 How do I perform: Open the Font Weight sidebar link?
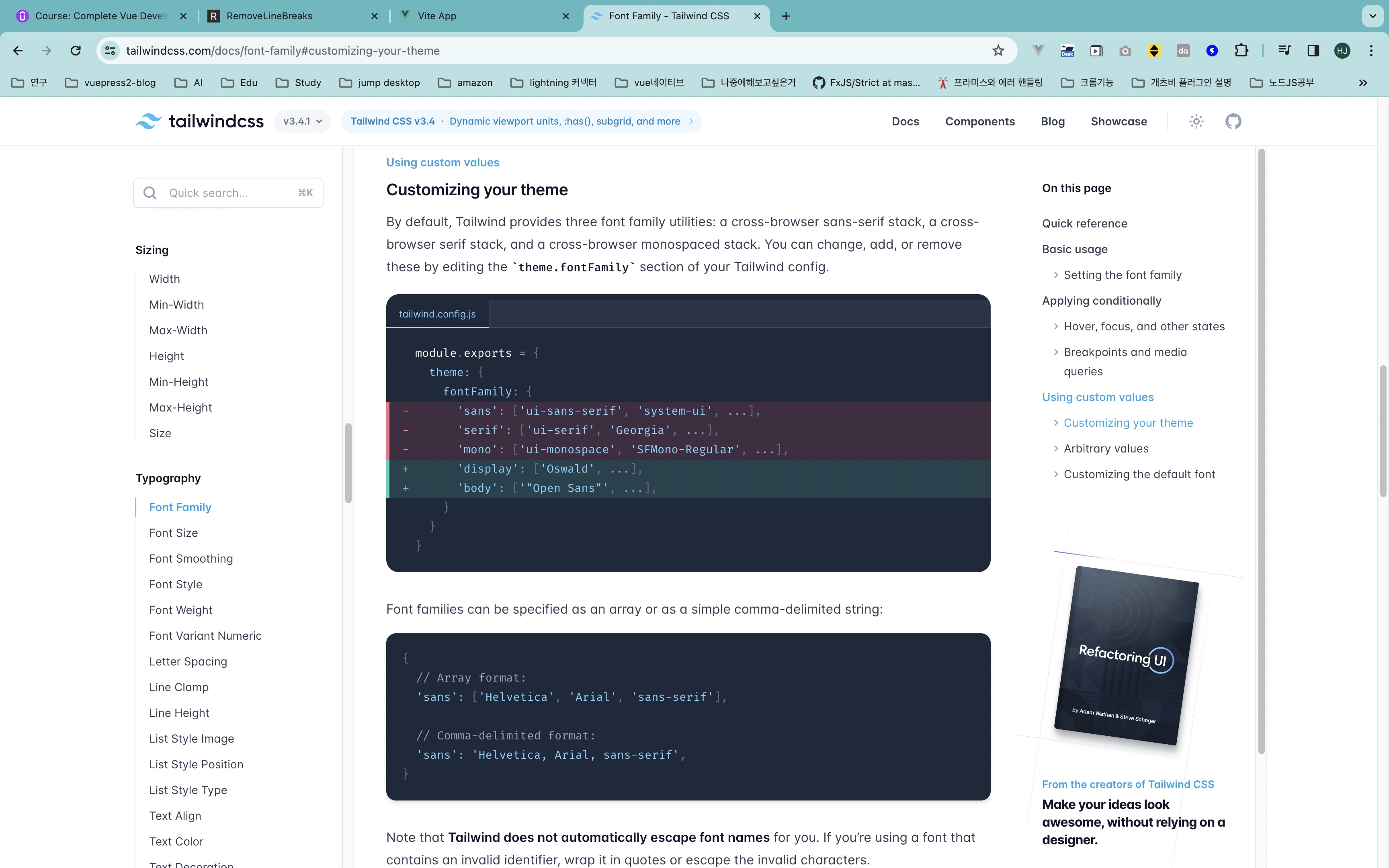[x=181, y=610]
